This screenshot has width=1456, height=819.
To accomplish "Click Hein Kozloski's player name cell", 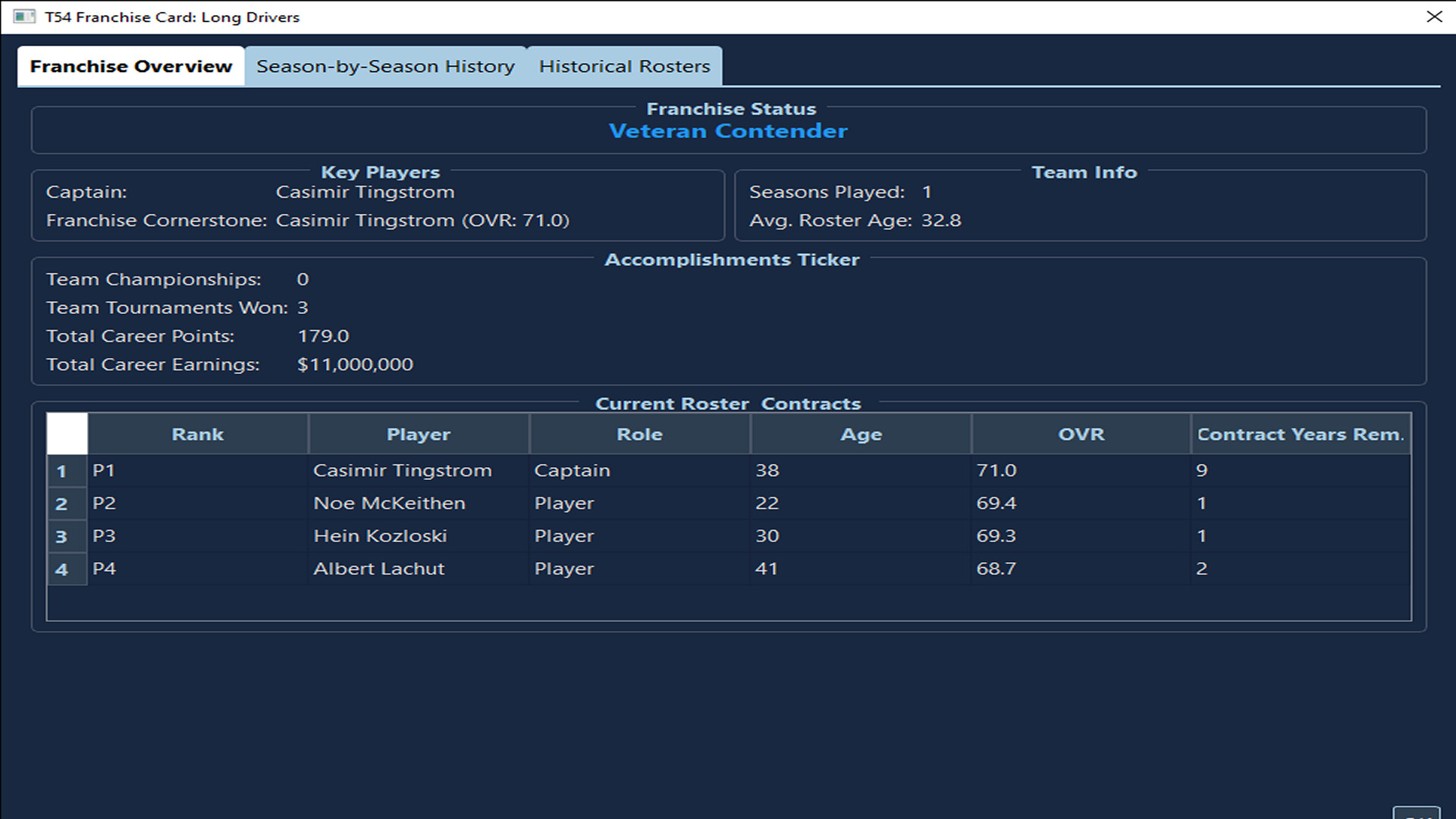I will click(381, 535).
